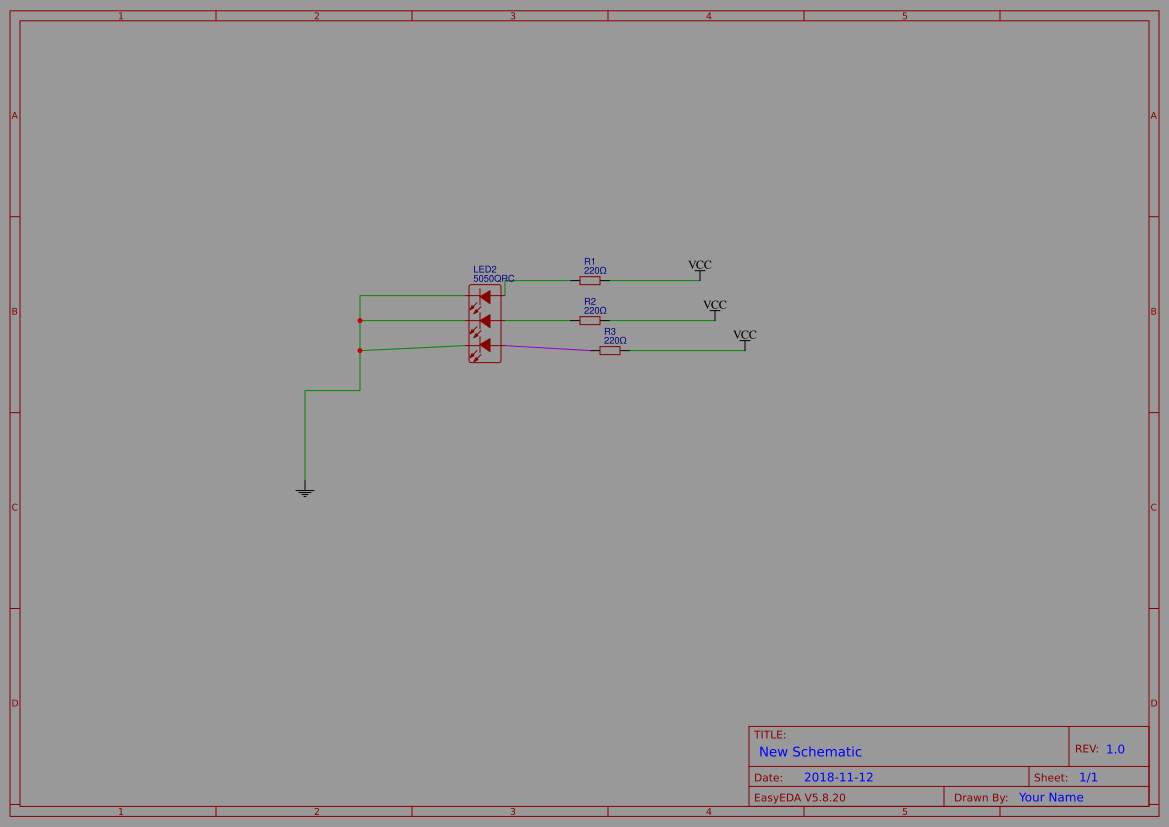Image resolution: width=1169 pixels, height=827 pixels.
Task: Select the R1 resistor symbol
Action: click(x=590, y=279)
